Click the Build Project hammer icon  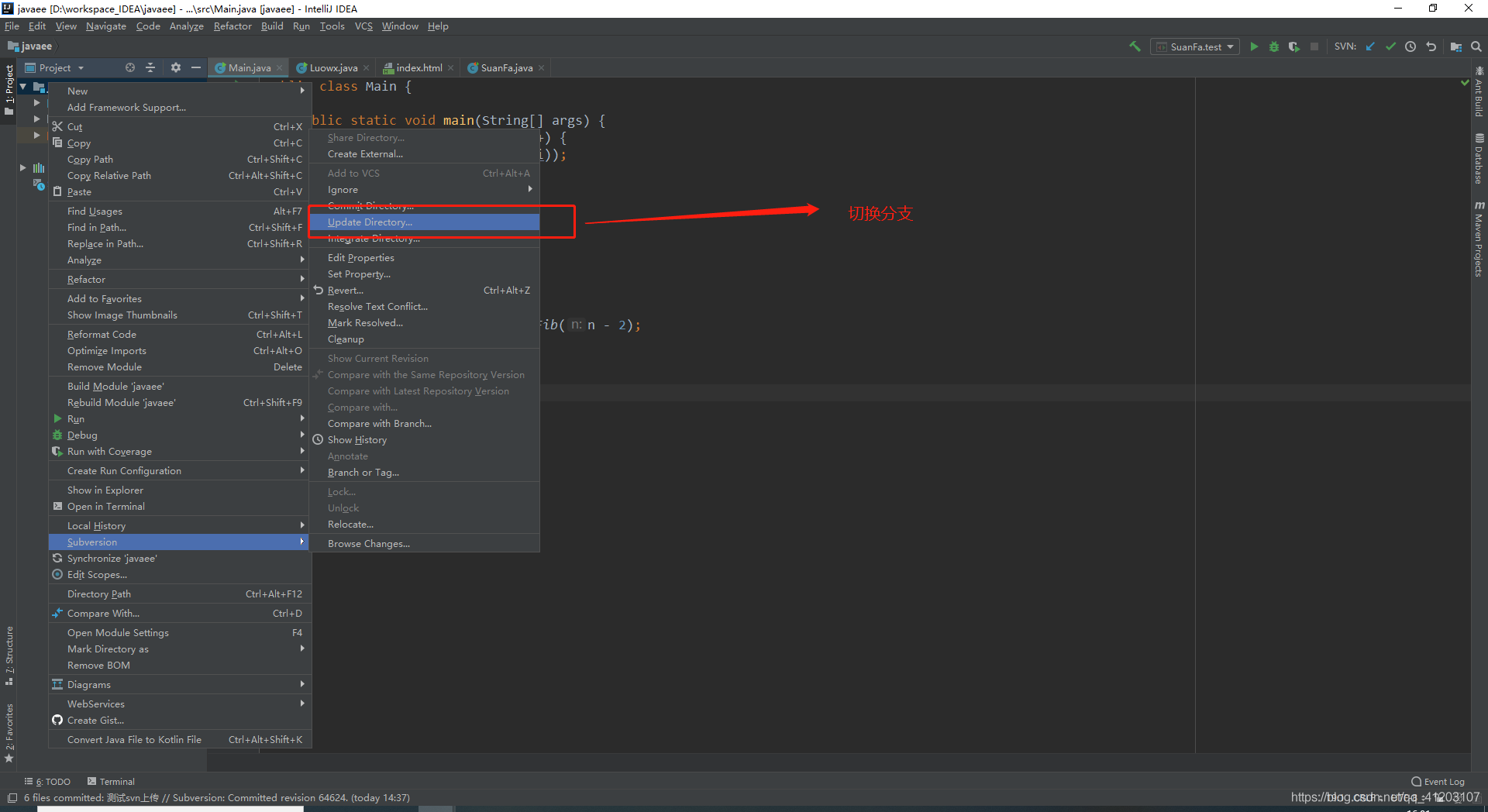click(1135, 46)
